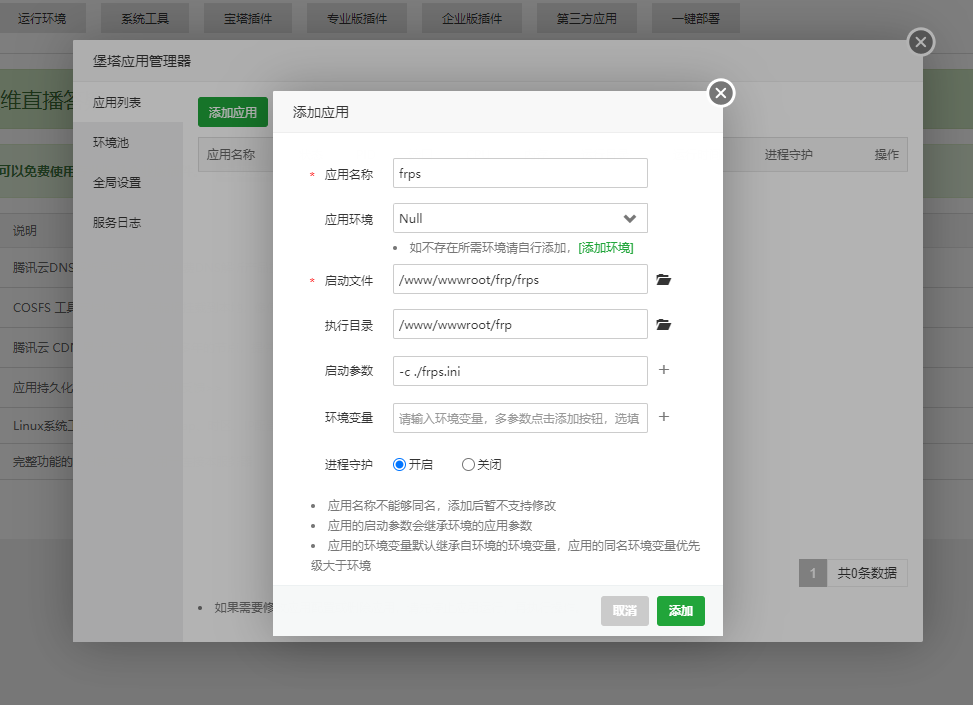Viewport: 973px width, 705px height.
Task: Click plus icon next to 启动参数
Action: [x=663, y=370]
